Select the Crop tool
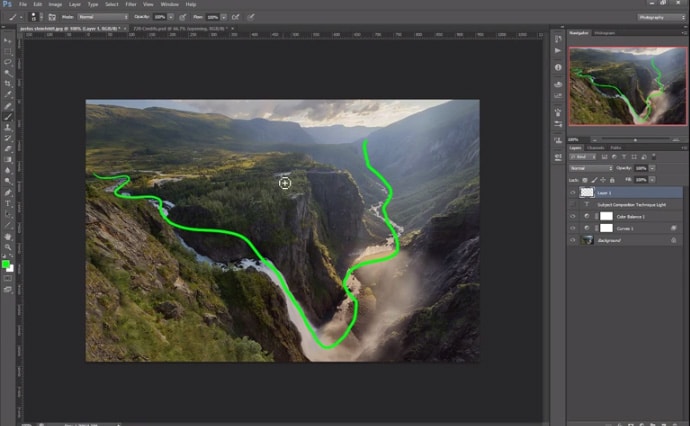The image size is (690, 426). point(8,83)
